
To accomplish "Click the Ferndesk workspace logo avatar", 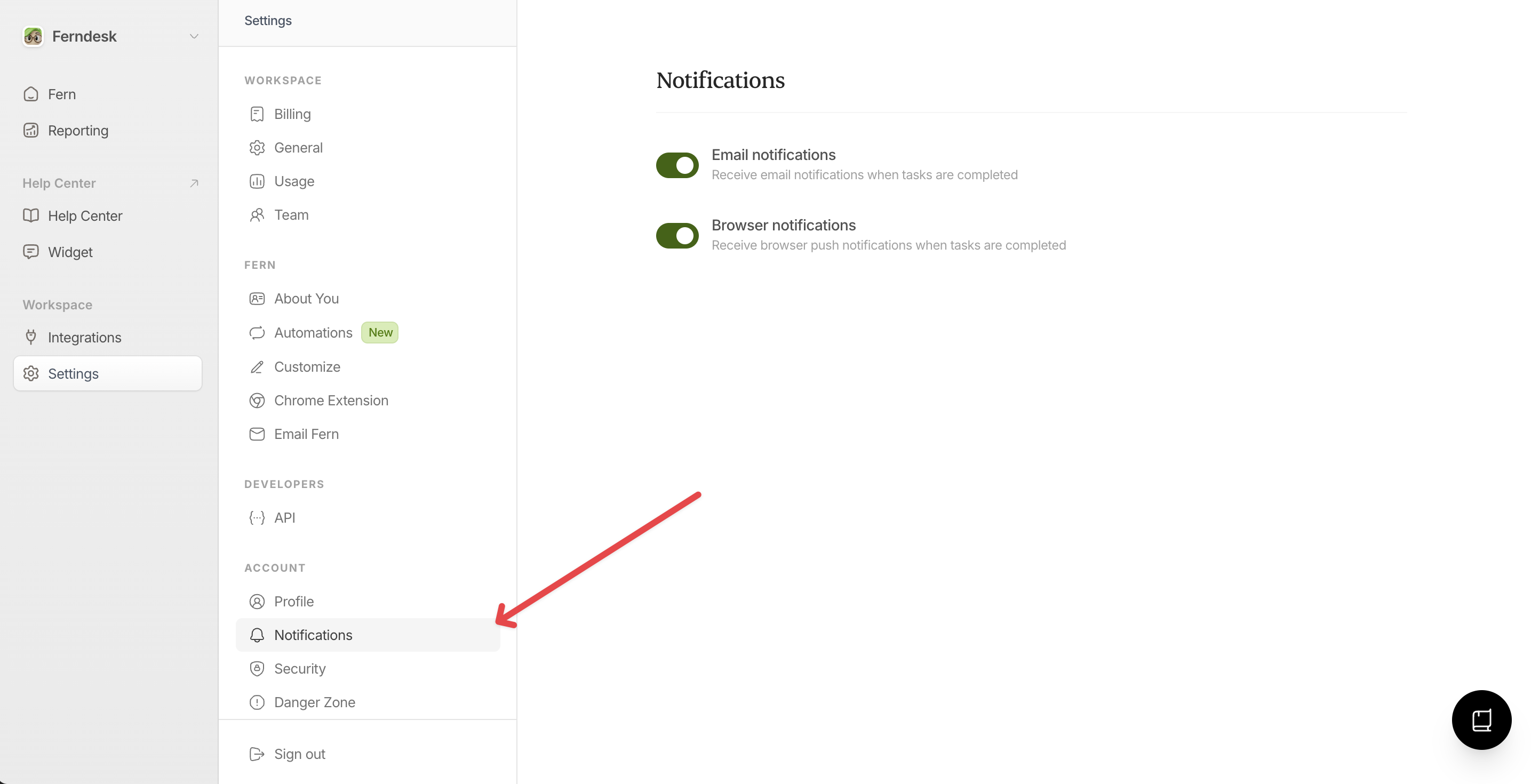I will pyautogui.click(x=33, y=36).
